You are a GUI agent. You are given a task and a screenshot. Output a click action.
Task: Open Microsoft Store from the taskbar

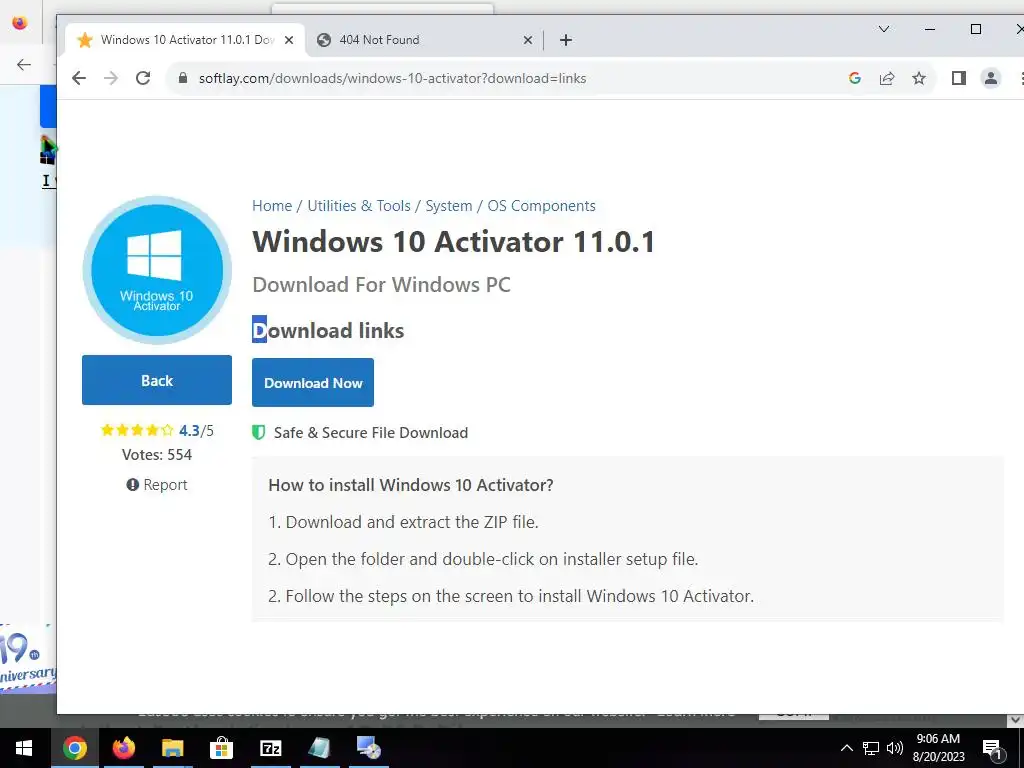221,748
